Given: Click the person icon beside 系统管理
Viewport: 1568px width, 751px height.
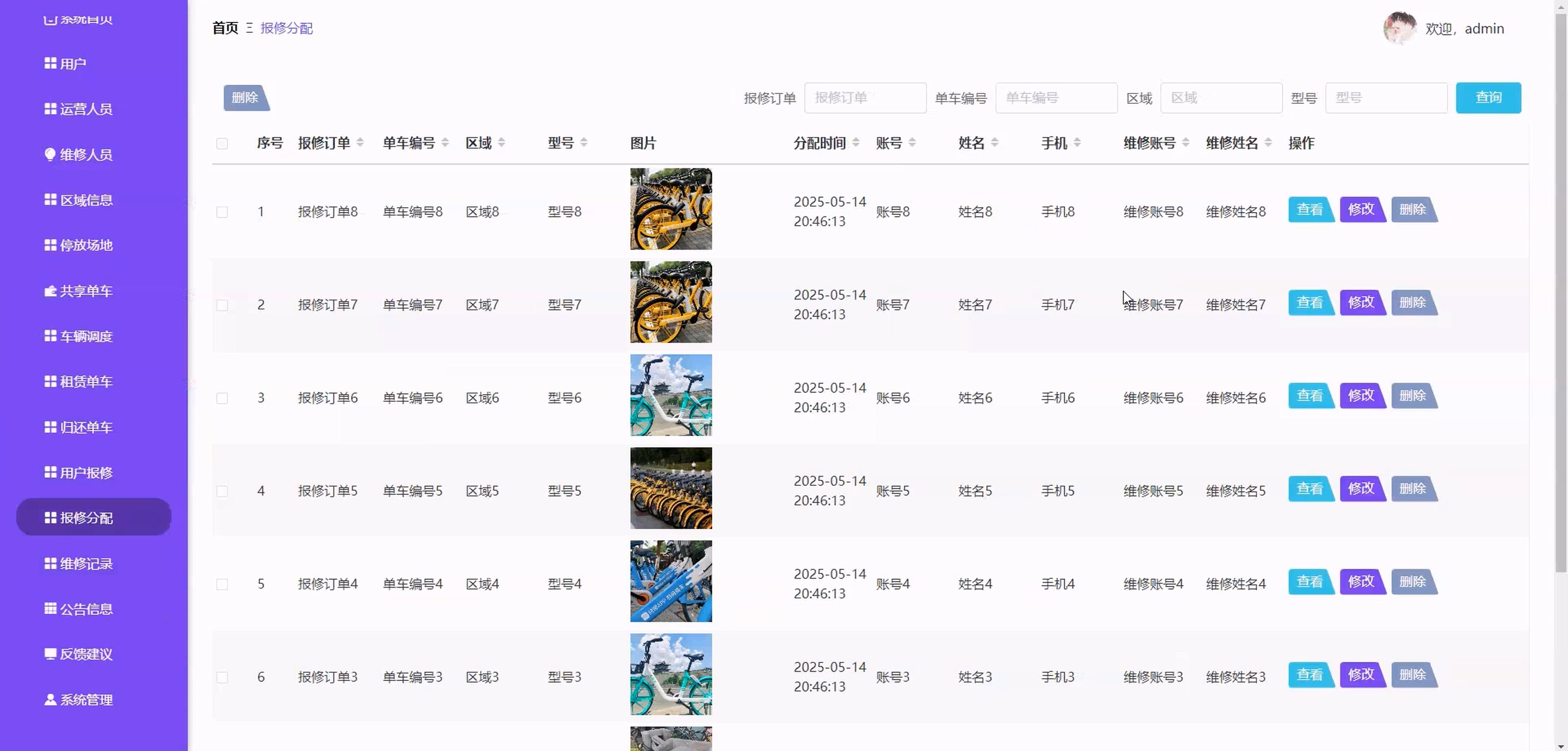Looking at the screenshot, I should [x=50, y=699].
